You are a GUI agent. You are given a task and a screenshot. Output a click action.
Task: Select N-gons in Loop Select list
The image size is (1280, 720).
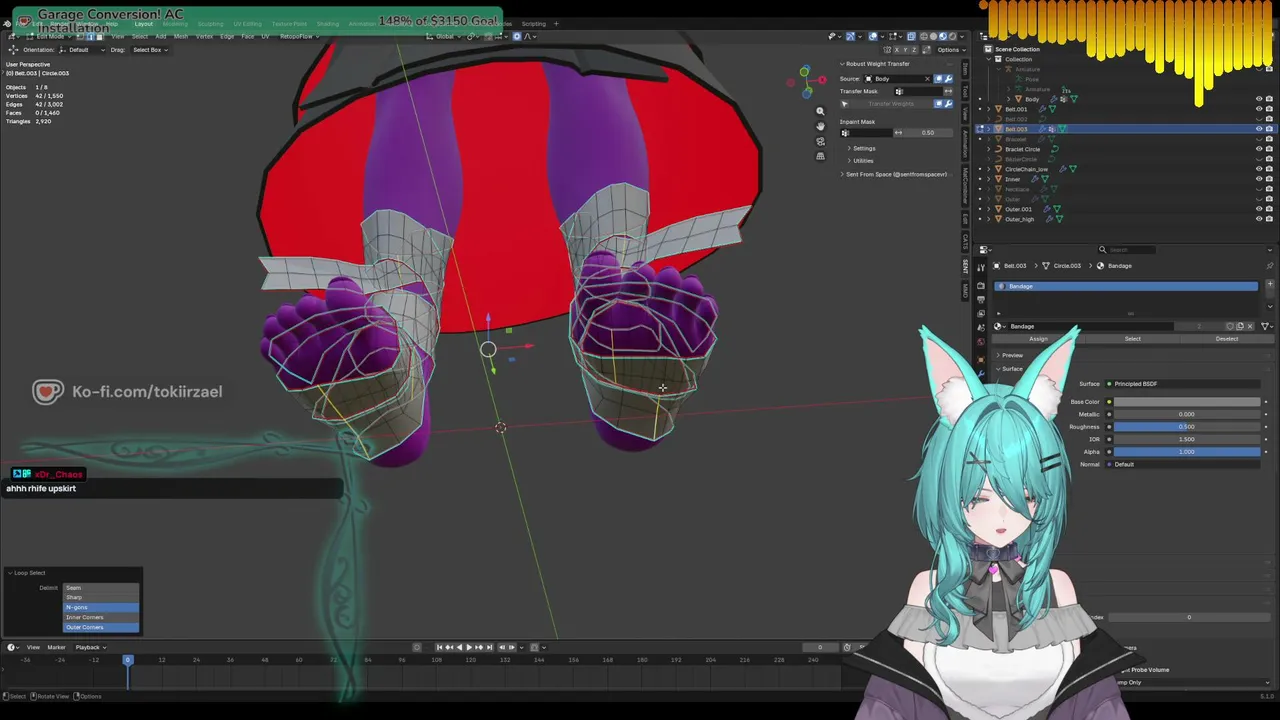click(x=101, y=607)
